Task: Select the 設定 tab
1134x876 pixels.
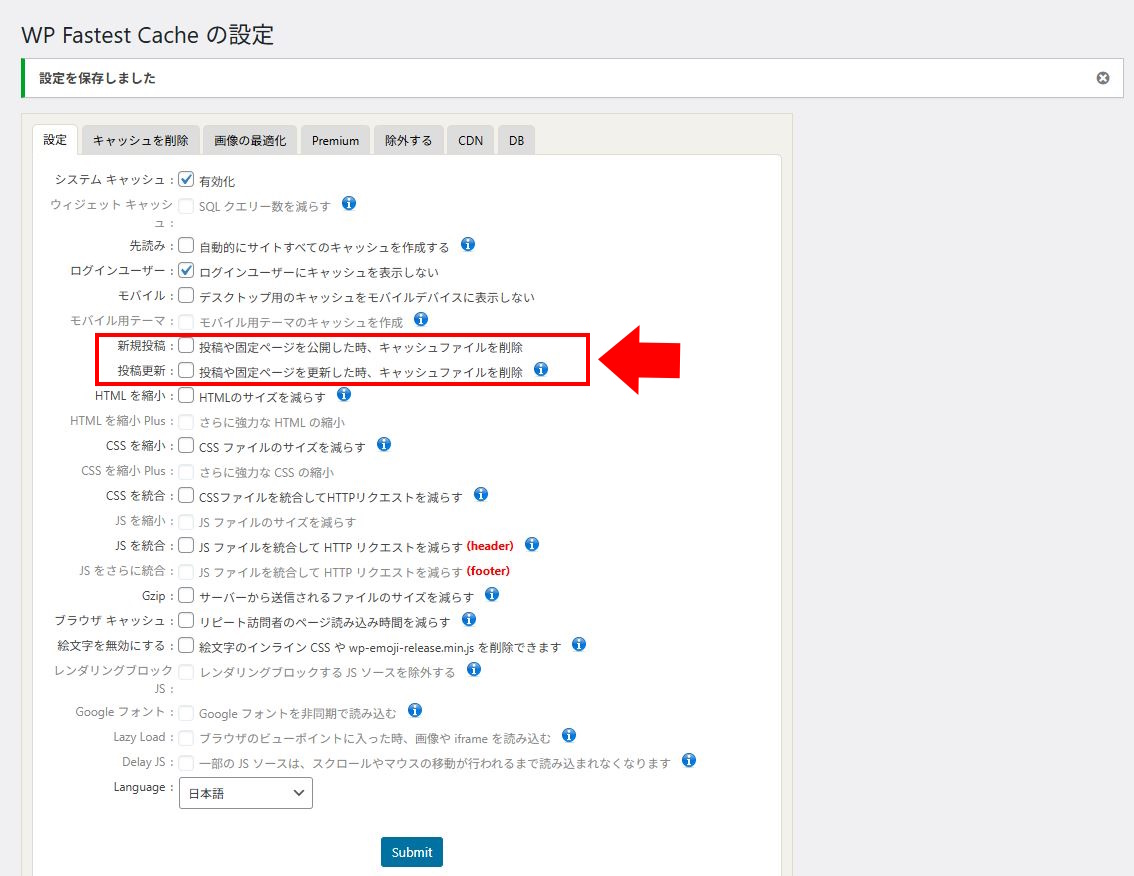Action: 55,140
